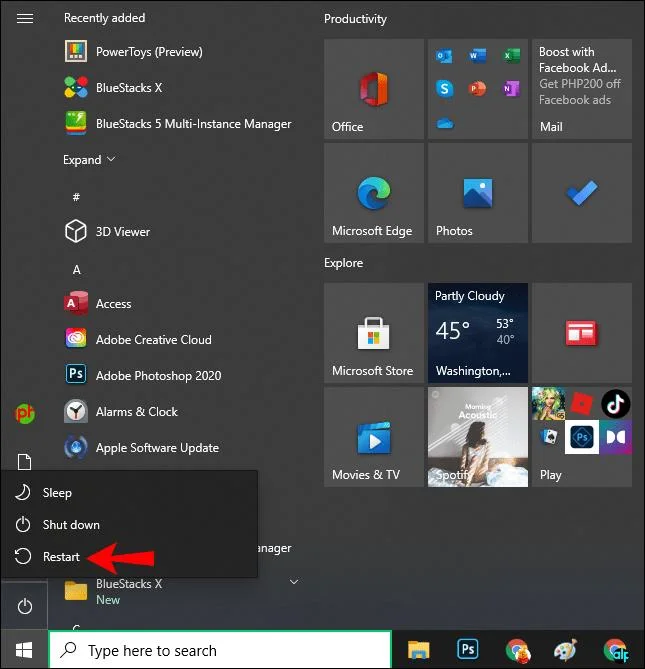The image size is (645, 669).
Task: Click the Productivity group heading
Action: (x=355, y=19)
